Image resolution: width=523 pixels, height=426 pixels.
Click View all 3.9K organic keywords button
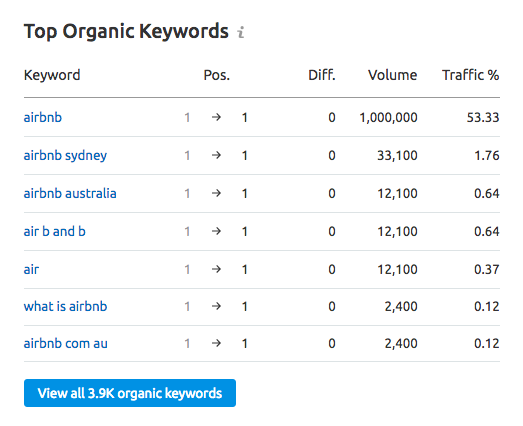pos(130,393)
